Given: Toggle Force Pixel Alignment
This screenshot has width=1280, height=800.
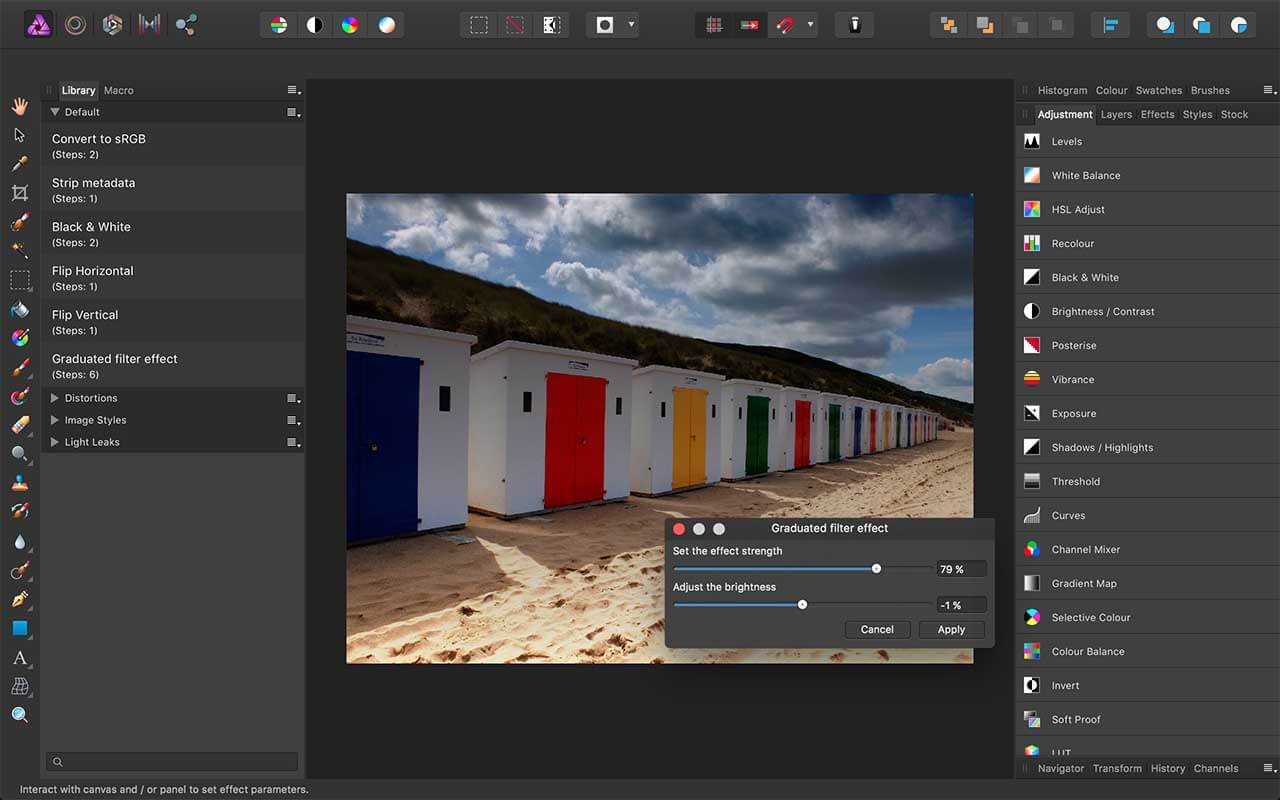Looking at the screenshot, I should point(714,25).
